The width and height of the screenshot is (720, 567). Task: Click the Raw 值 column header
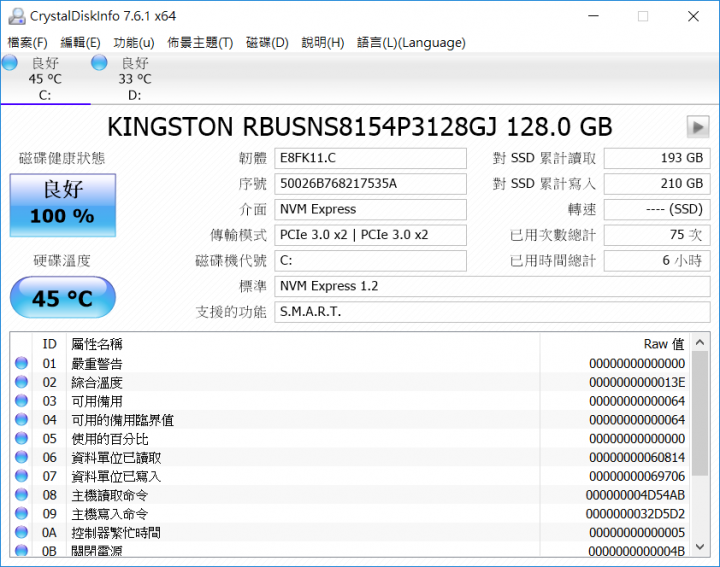click(x=616, y=344)
